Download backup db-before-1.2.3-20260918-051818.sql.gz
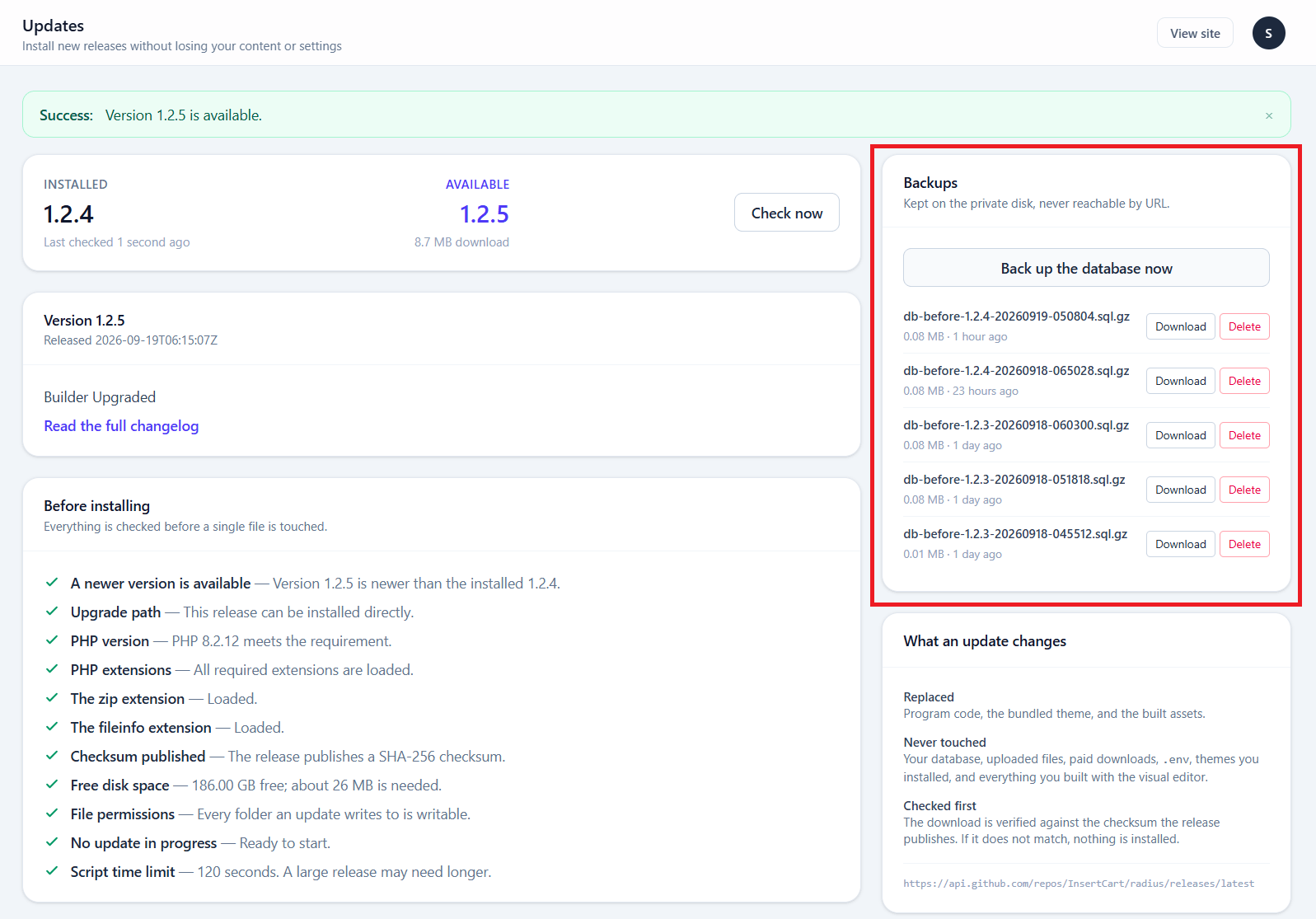Screen dimensions: 1316x919 point(1180,490)
